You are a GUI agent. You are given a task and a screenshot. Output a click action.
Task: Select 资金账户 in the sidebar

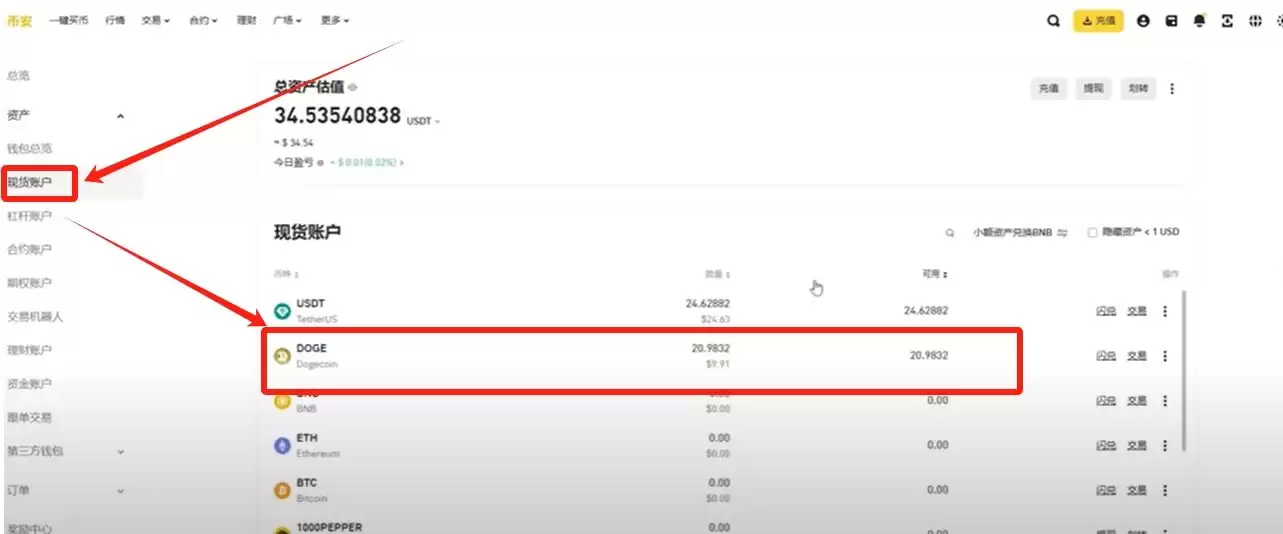point(30,384)
